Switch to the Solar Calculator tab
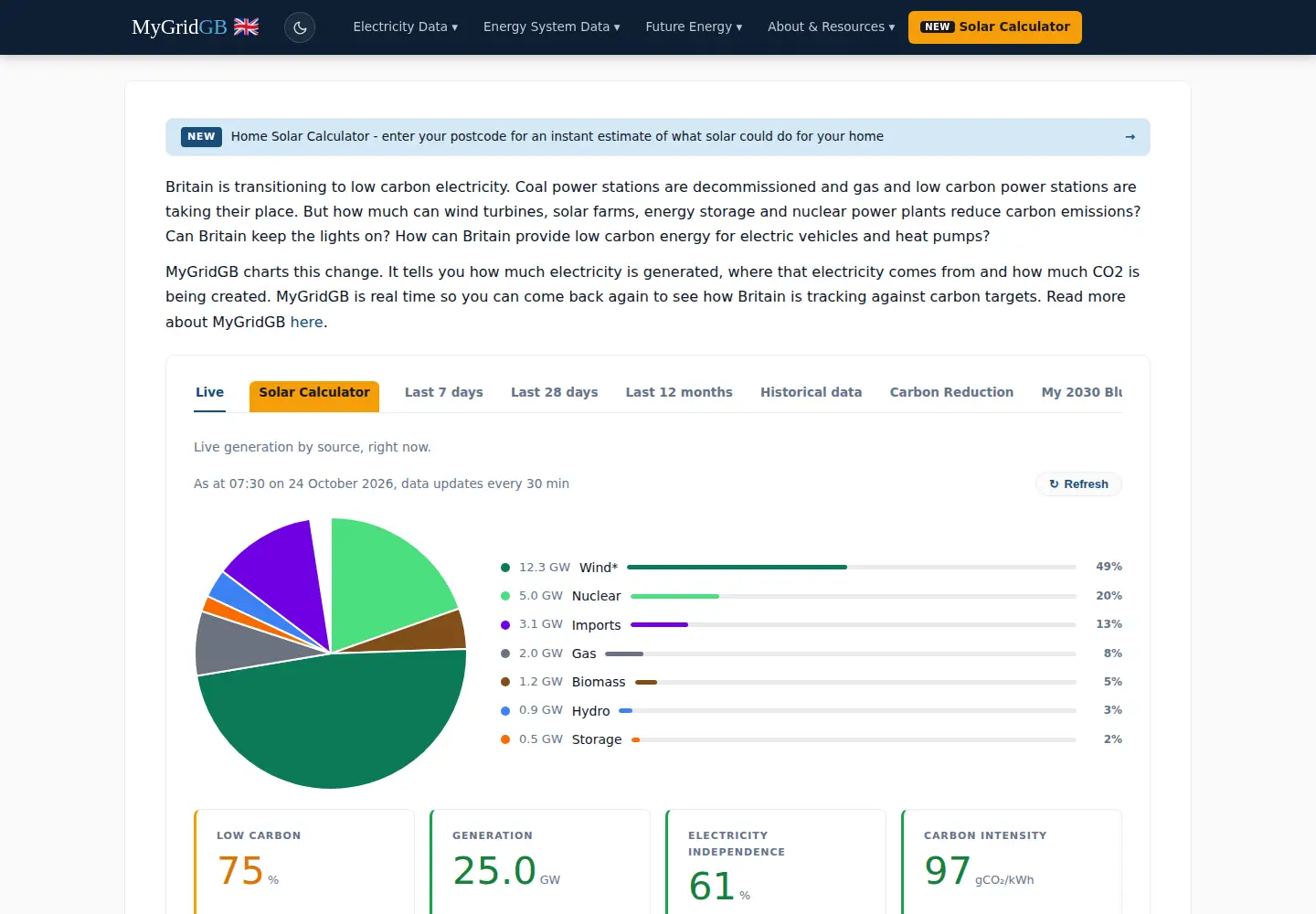1316x914 pixels. click(314, 396)
